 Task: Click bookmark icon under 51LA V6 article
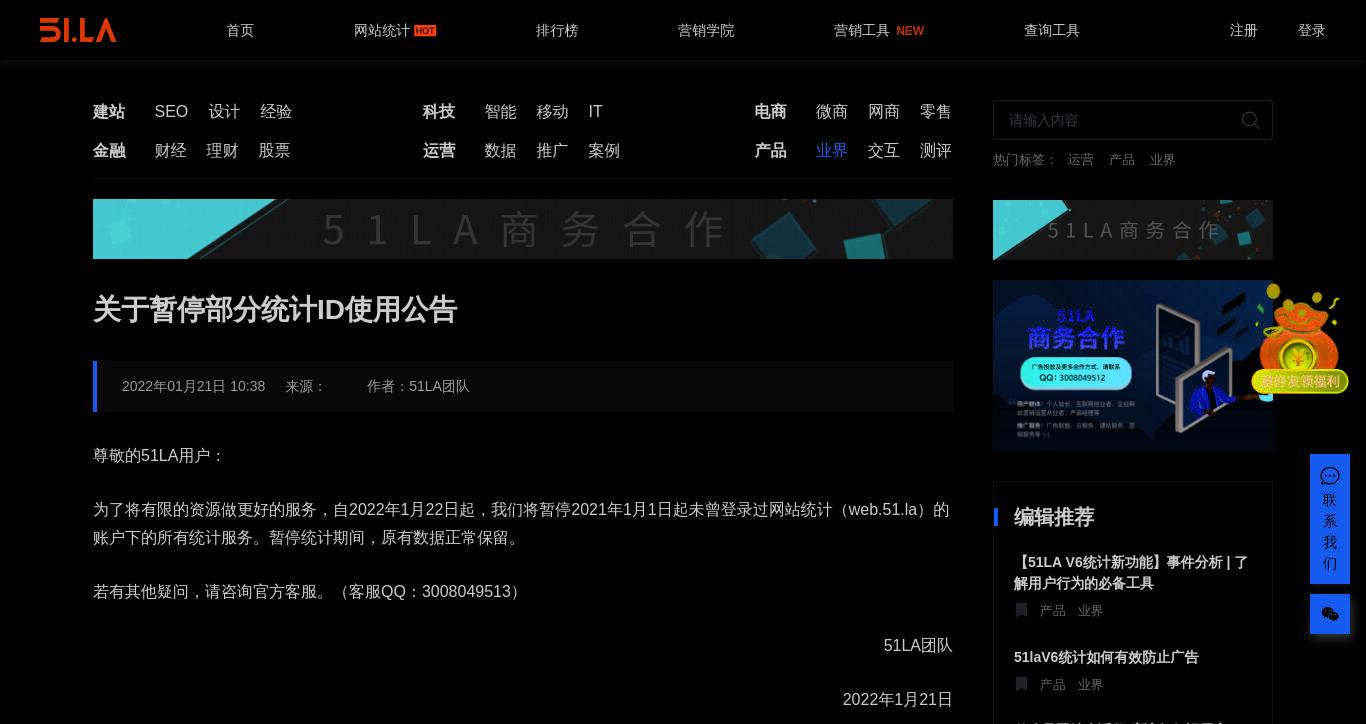(1021, 610)
